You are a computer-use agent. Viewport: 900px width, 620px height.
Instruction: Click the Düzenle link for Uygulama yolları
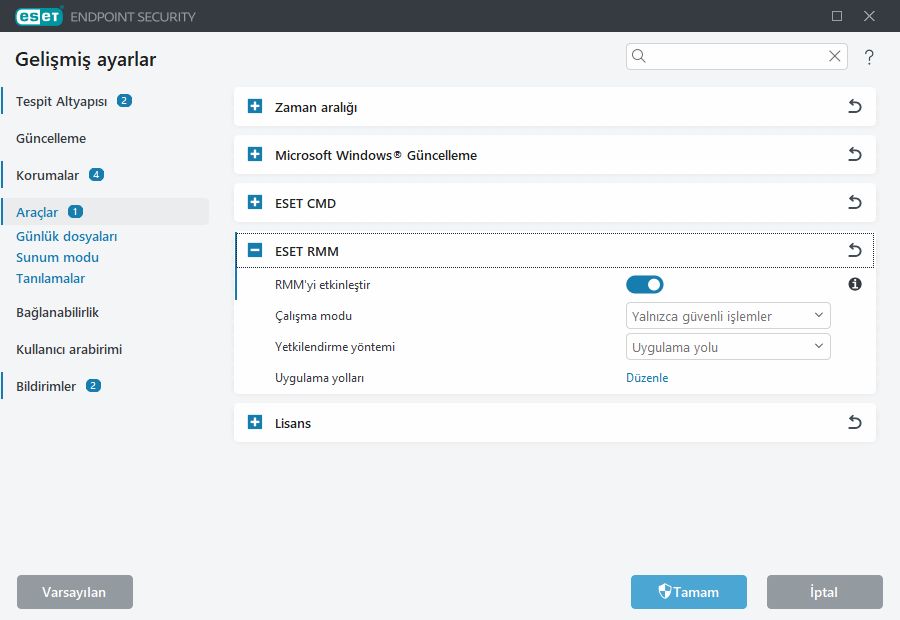tap(647, 377)
